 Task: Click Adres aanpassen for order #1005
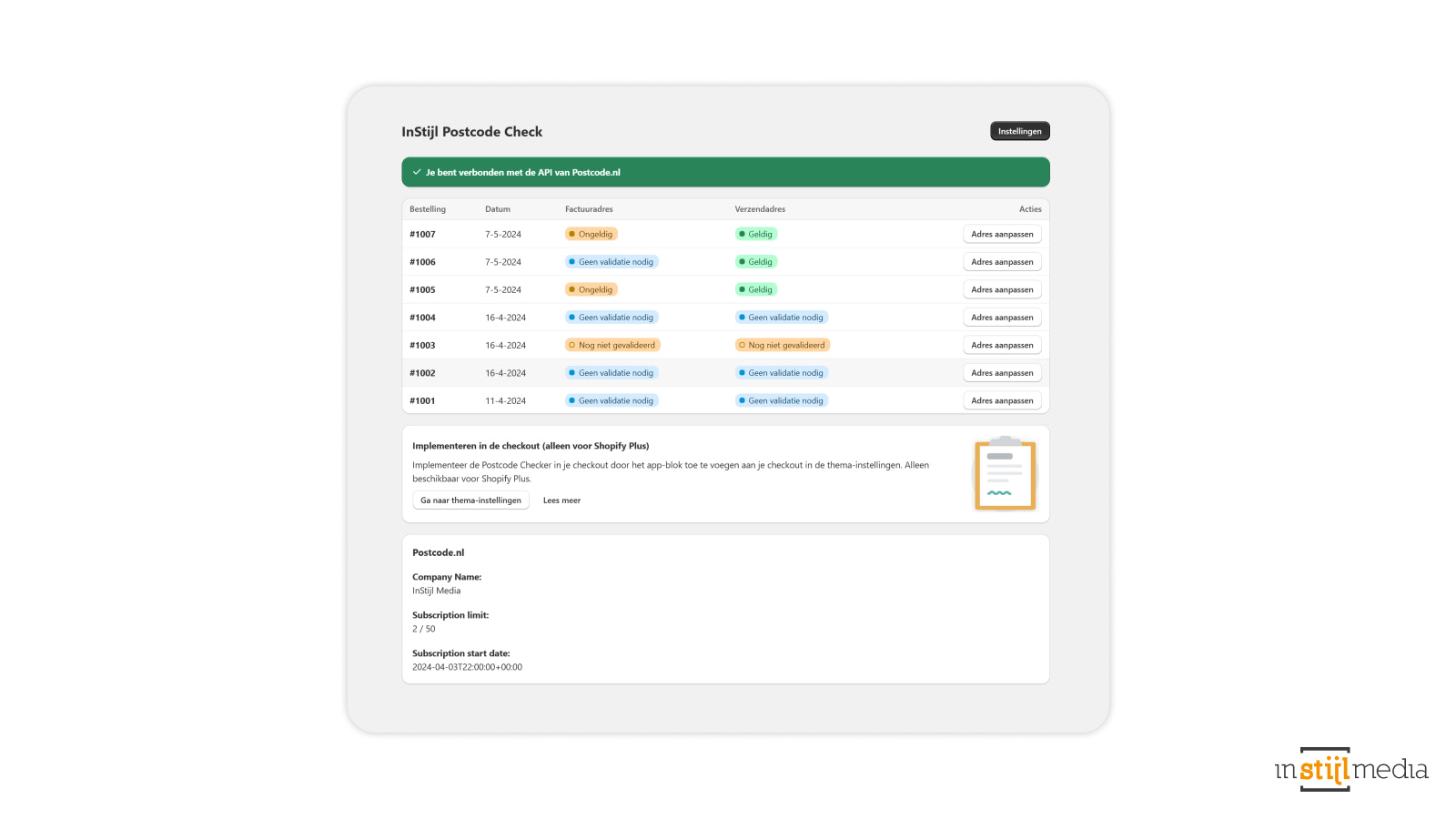click(1002, 289)
